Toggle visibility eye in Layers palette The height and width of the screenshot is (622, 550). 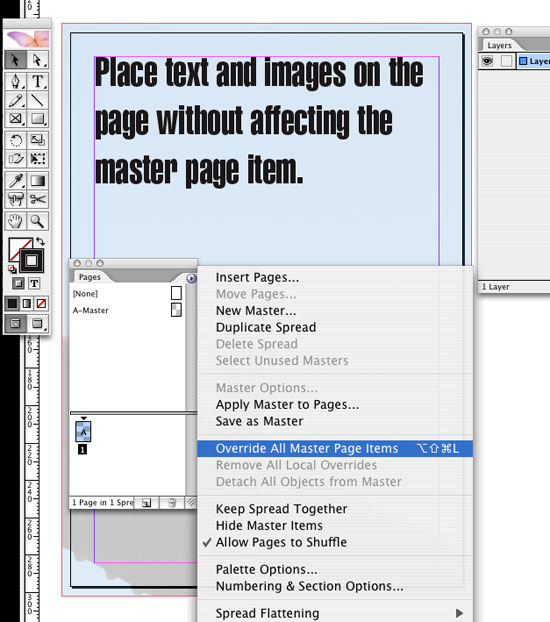[x=487, y=61]
